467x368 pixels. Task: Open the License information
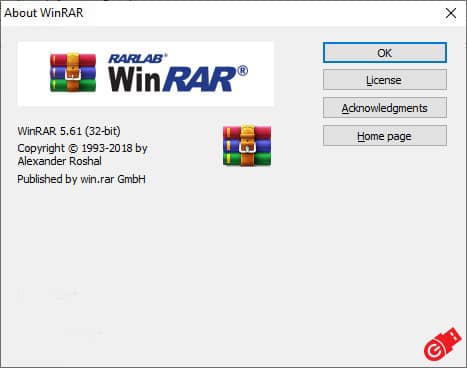click(385, 80)
